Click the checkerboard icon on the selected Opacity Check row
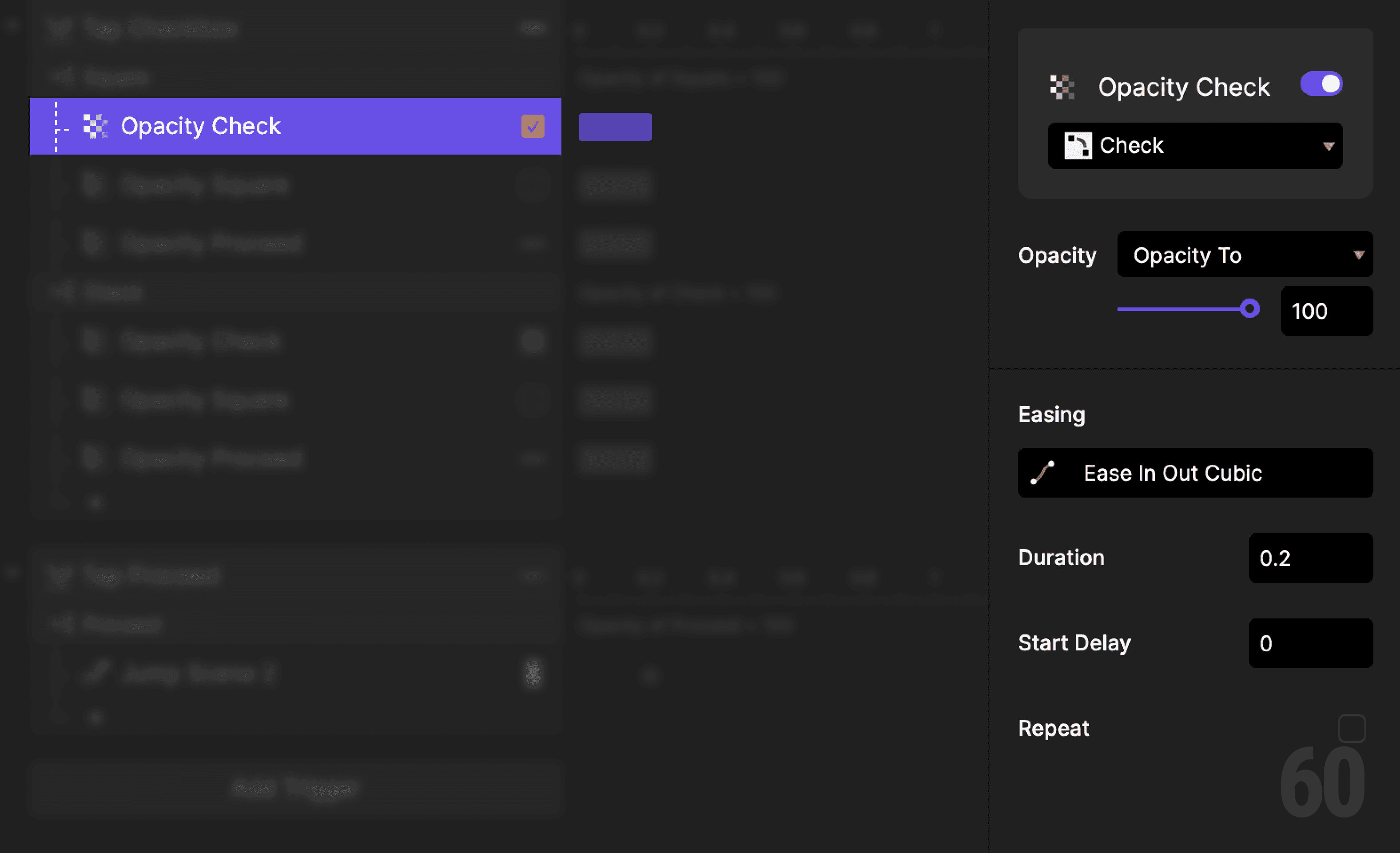The width and height of the screenshot is (1400, 853). tap(95, 126)
